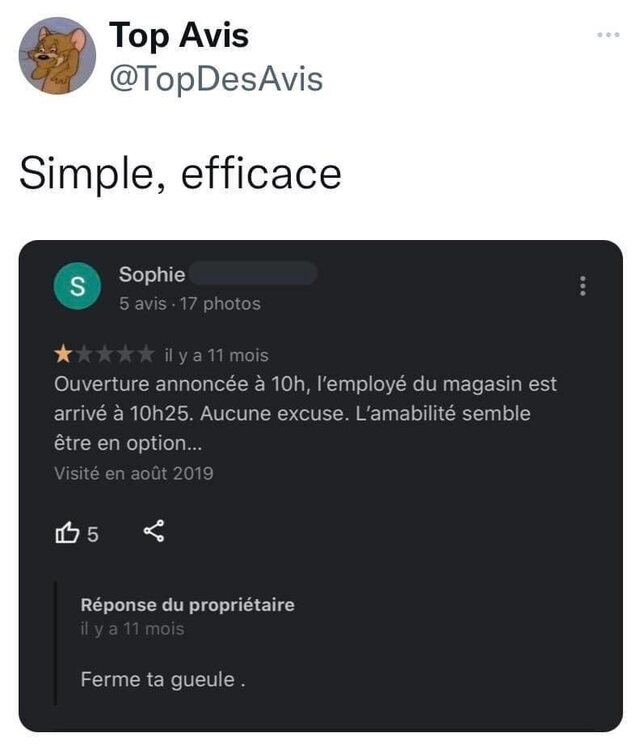The width and height of the screenshot is (640, 750).
Task: Open the review's vertical three-dot menu
Action: tap(582, 286)
